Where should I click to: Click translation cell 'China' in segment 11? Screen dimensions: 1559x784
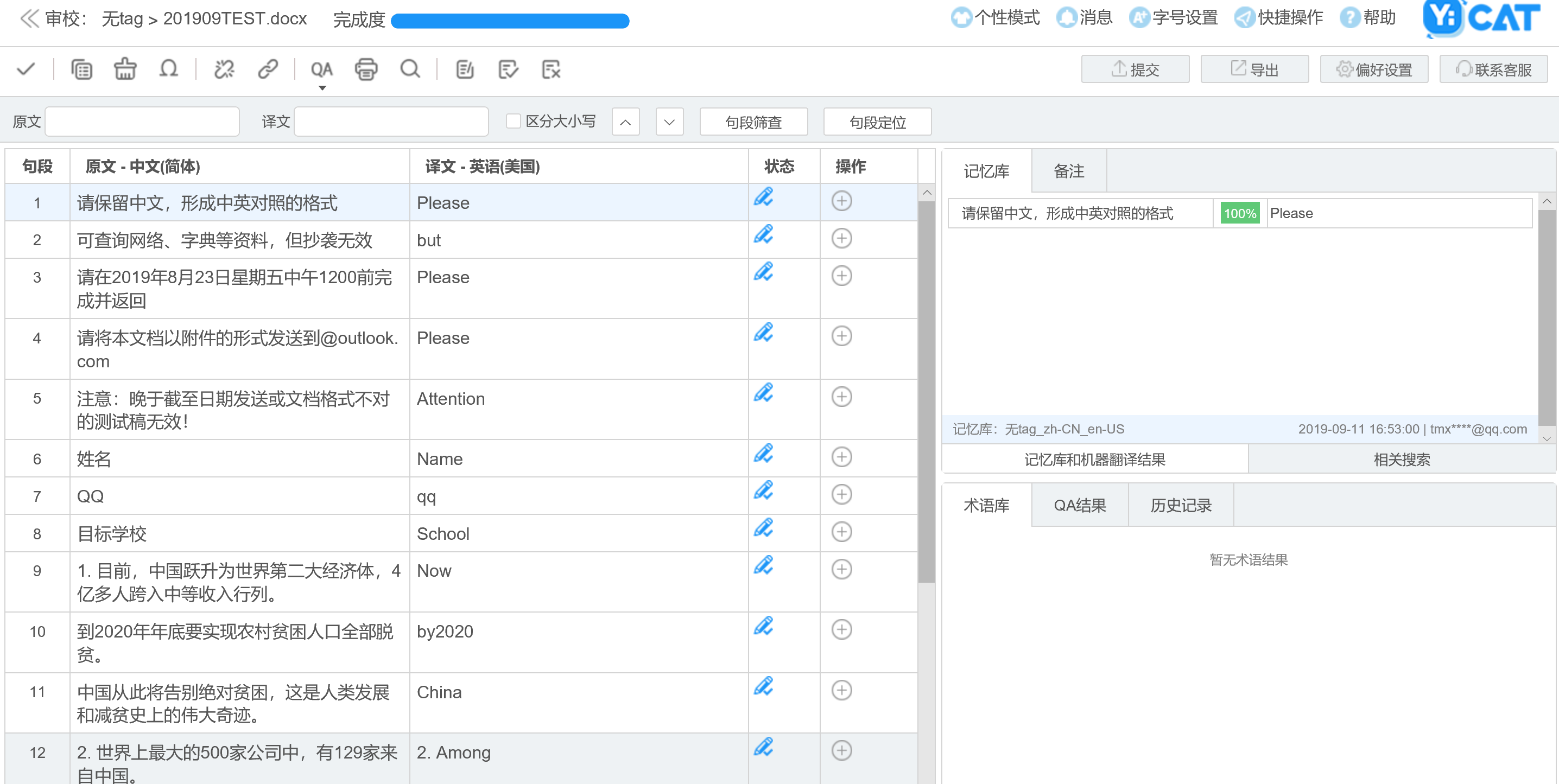click(x=579, y=703)
